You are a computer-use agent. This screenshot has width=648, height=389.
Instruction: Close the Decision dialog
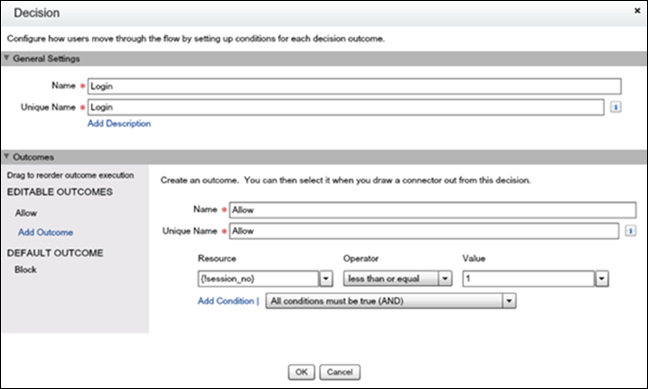[x=637, y=11]
